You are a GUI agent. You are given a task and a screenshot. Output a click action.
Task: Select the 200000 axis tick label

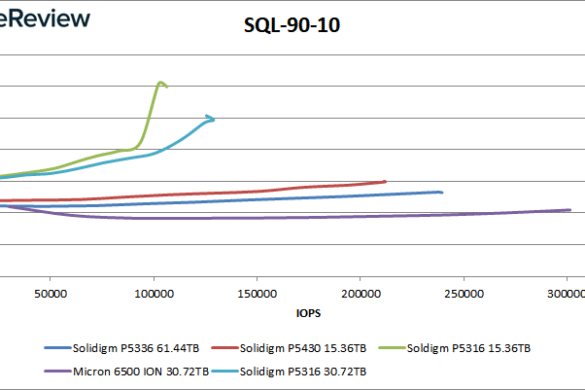pyautogui.click(x=361, y=294)
